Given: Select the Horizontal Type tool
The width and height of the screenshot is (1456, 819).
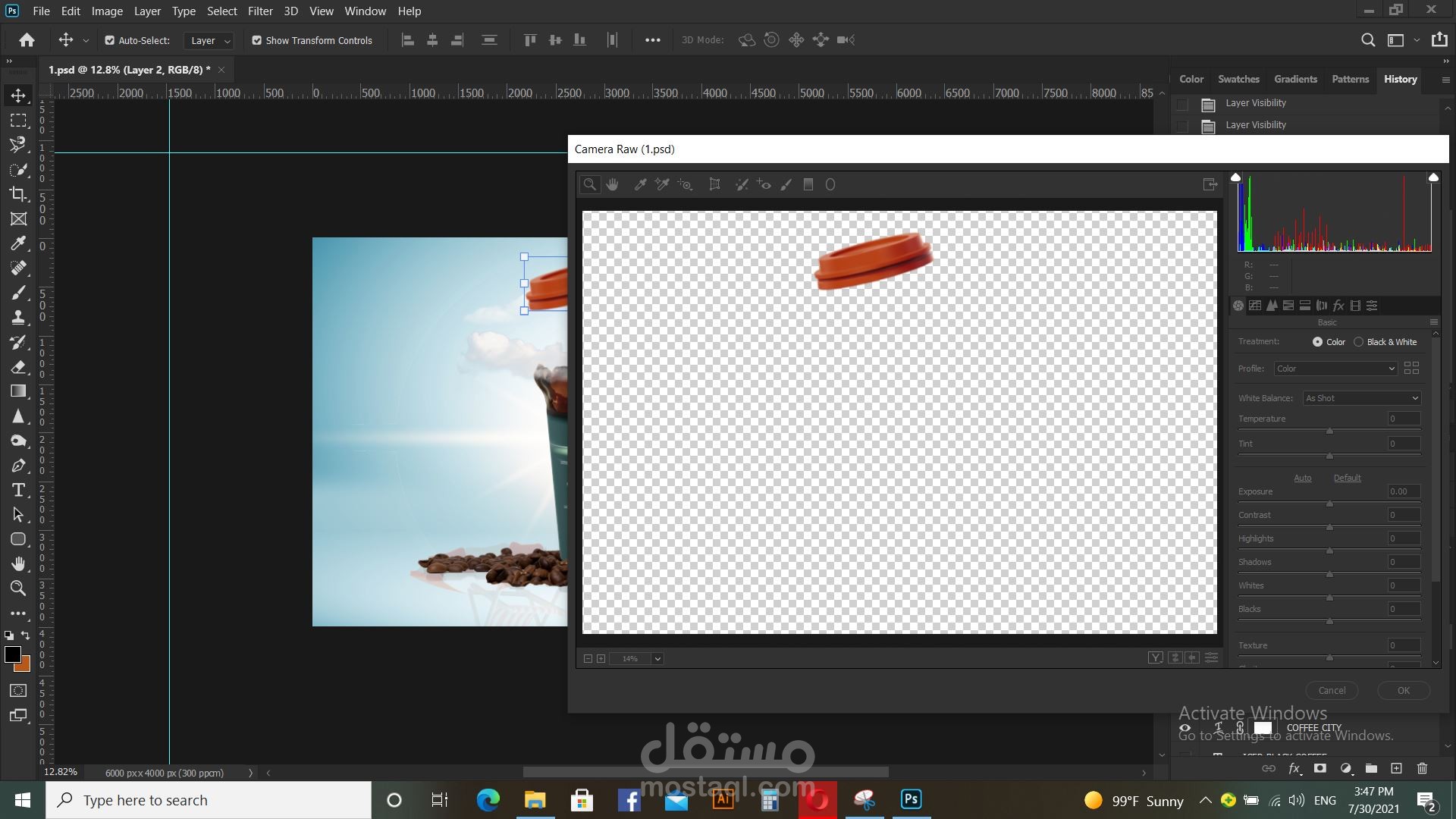Looking at the screenshot, I should point(18,490).
